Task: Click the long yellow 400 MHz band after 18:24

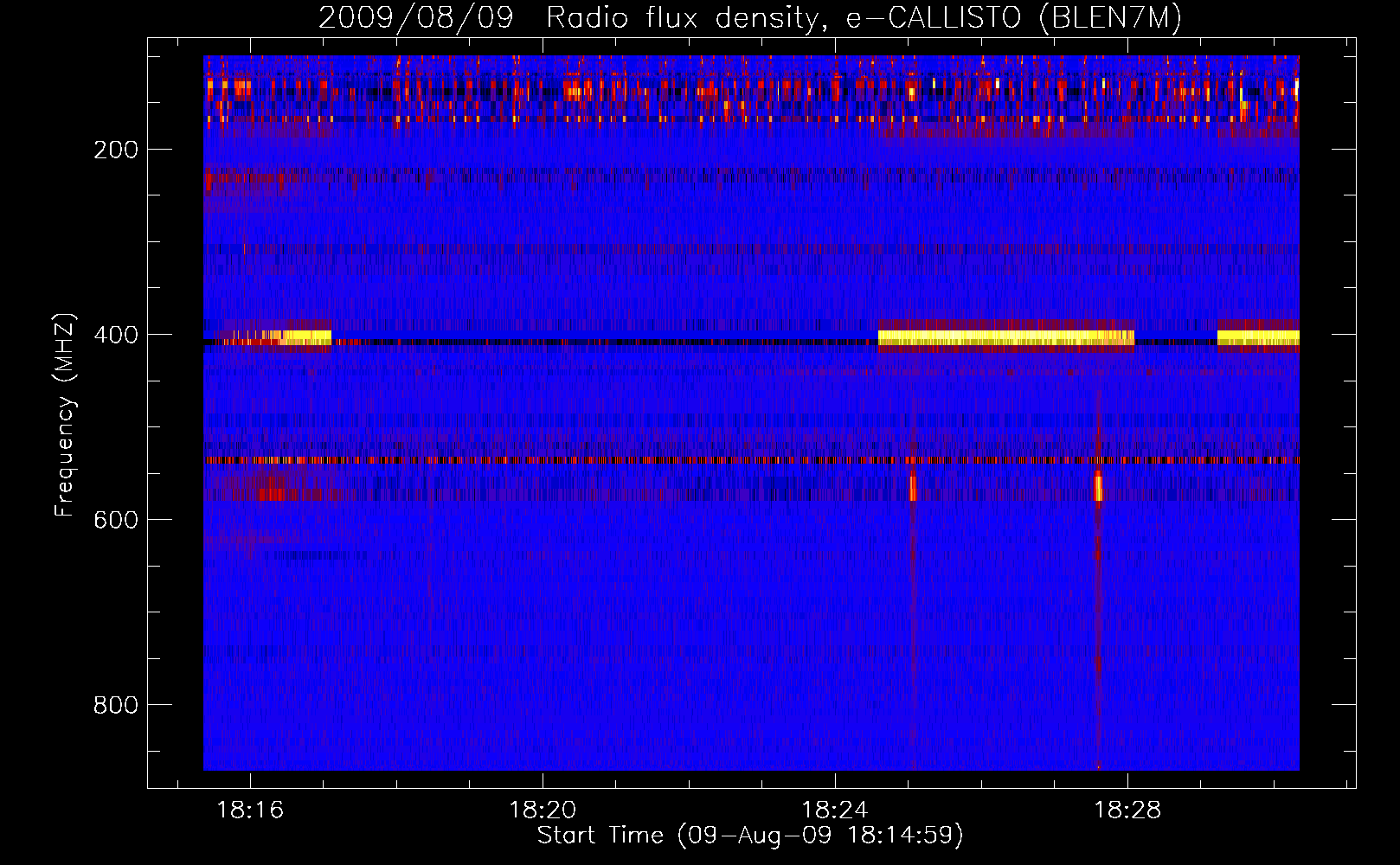Action: pos(1006,337)
